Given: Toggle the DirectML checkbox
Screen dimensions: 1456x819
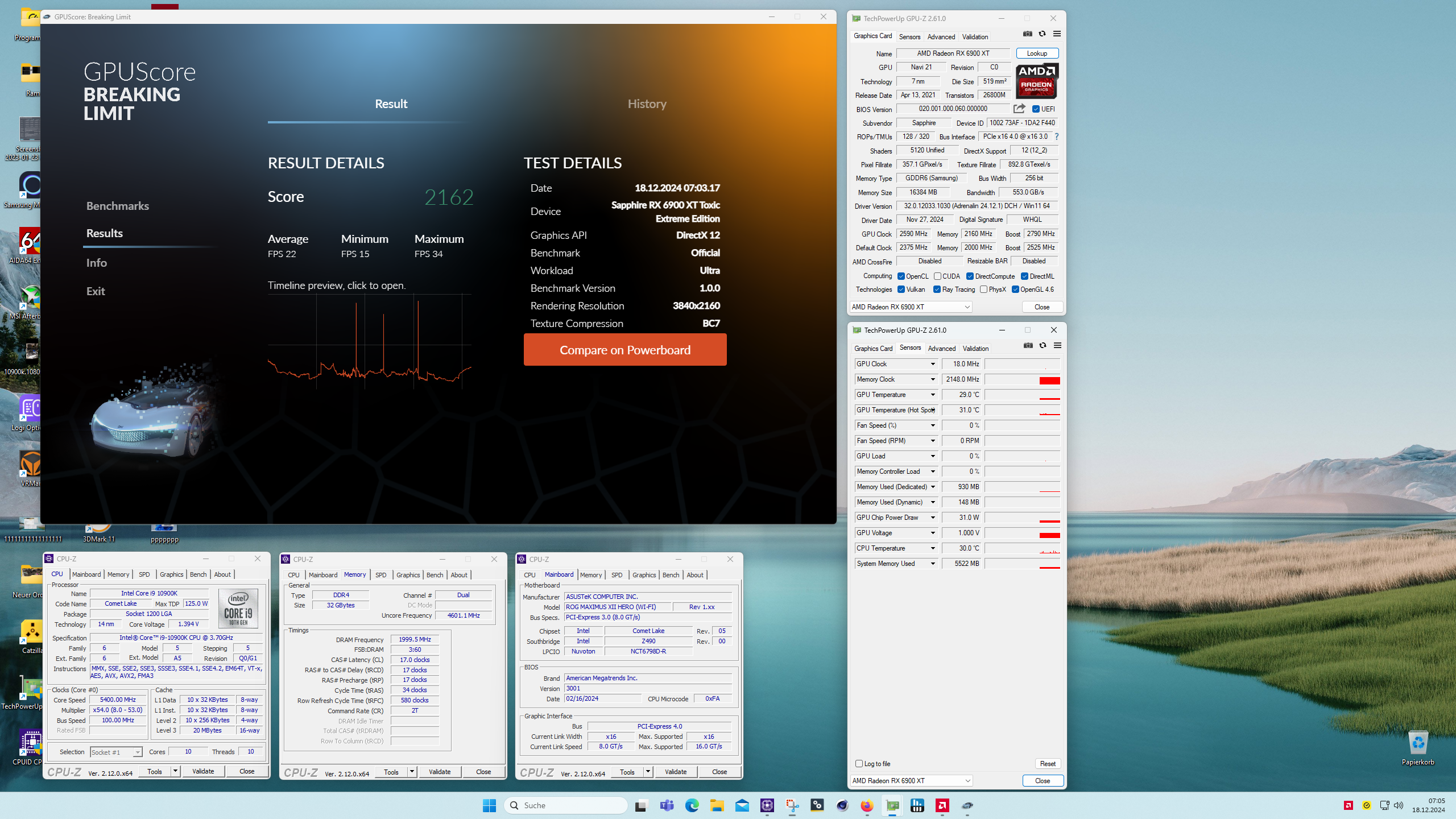Looking at the screenshot, I should [1024, 276].
